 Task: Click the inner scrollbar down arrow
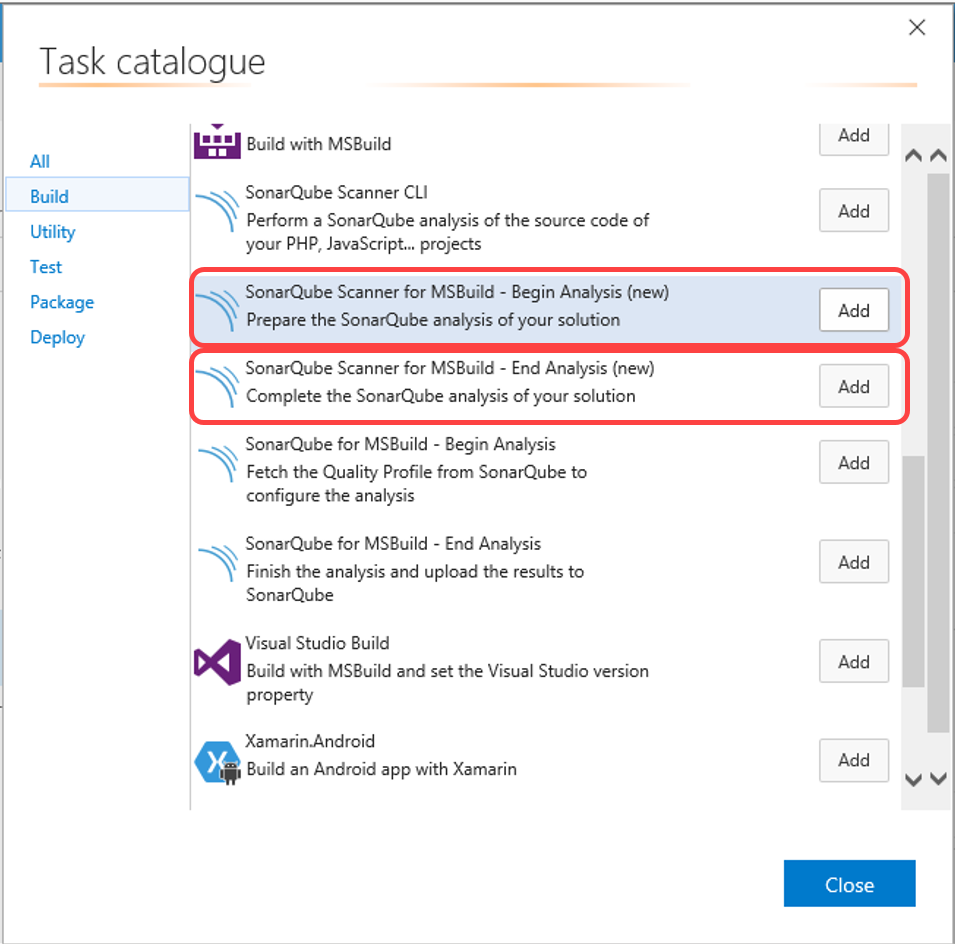tap(913, 780)
